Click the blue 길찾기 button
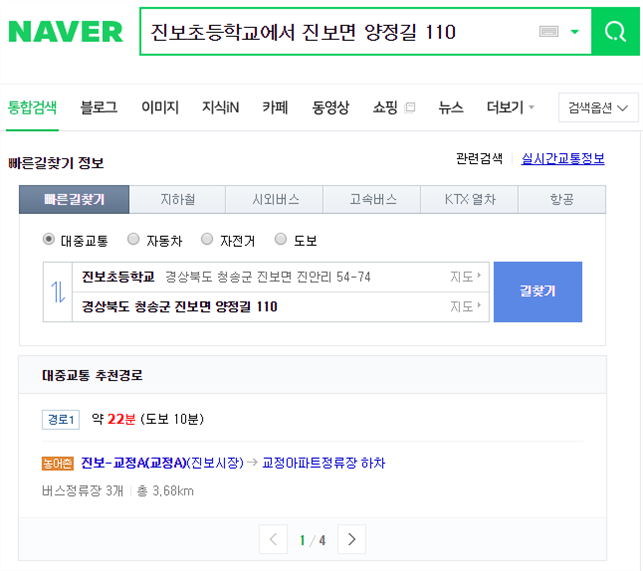643x571 pixels. [x=538, y=292]
